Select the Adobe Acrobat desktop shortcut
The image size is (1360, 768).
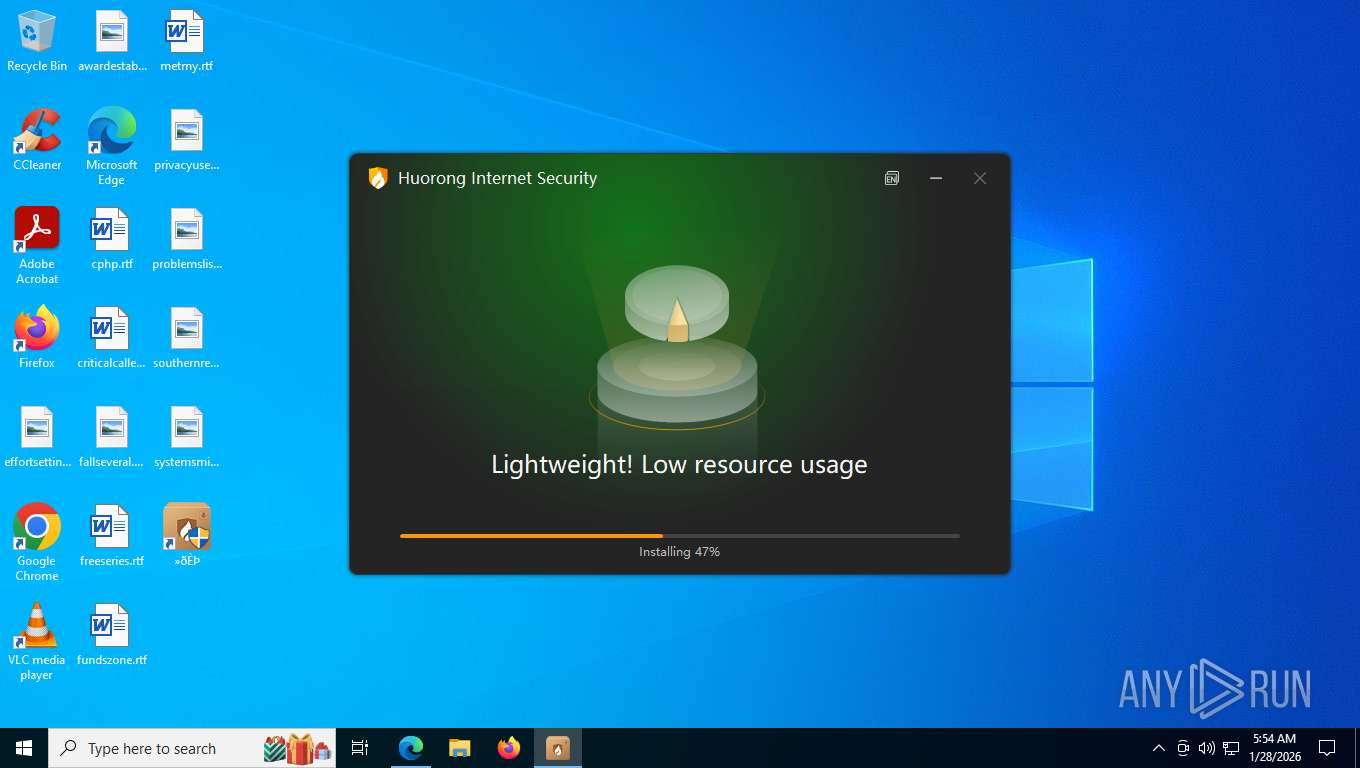pyautogui.click(x=37, y=246)
